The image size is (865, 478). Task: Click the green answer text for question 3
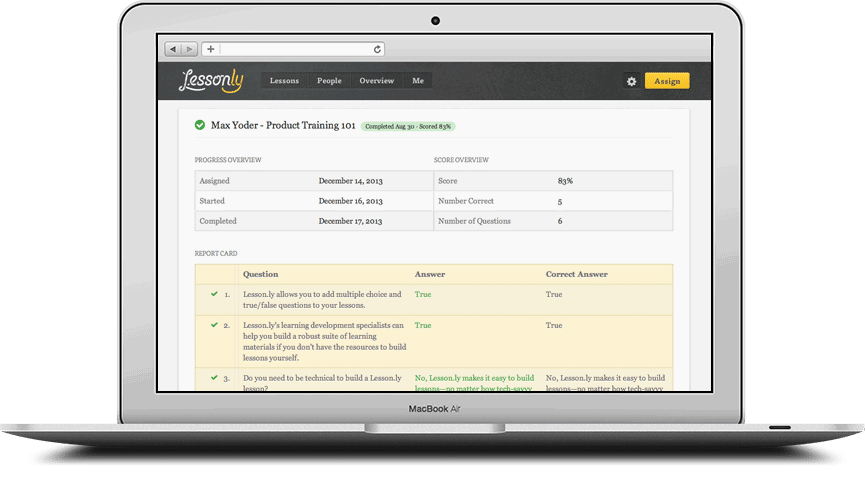(x=474, y=383)
